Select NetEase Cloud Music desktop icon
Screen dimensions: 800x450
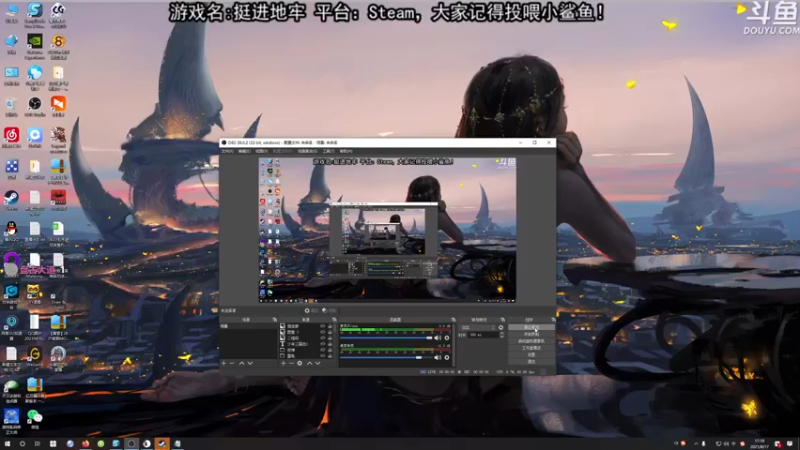[11, 137]
